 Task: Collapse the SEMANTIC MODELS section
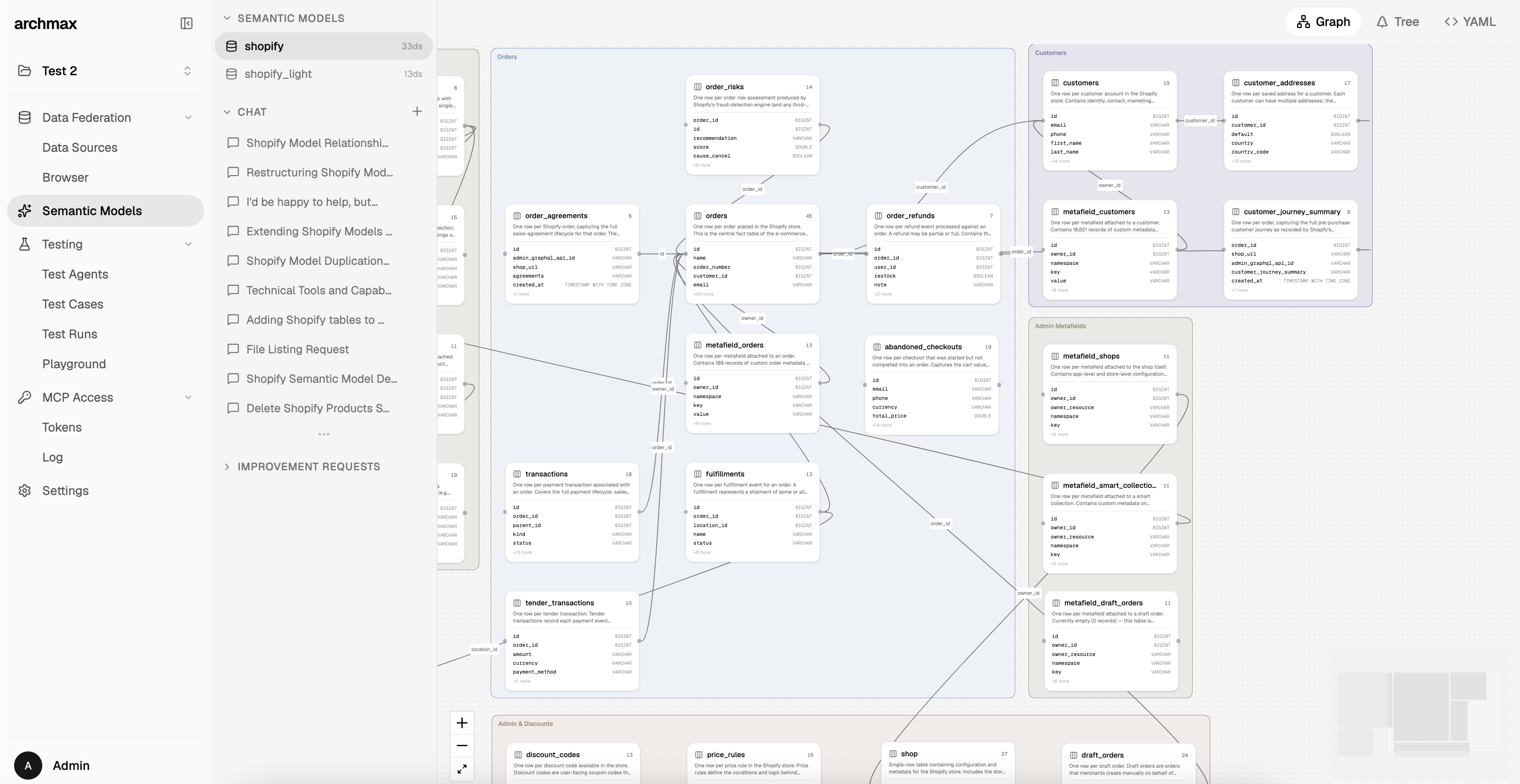tap(227, 18)
